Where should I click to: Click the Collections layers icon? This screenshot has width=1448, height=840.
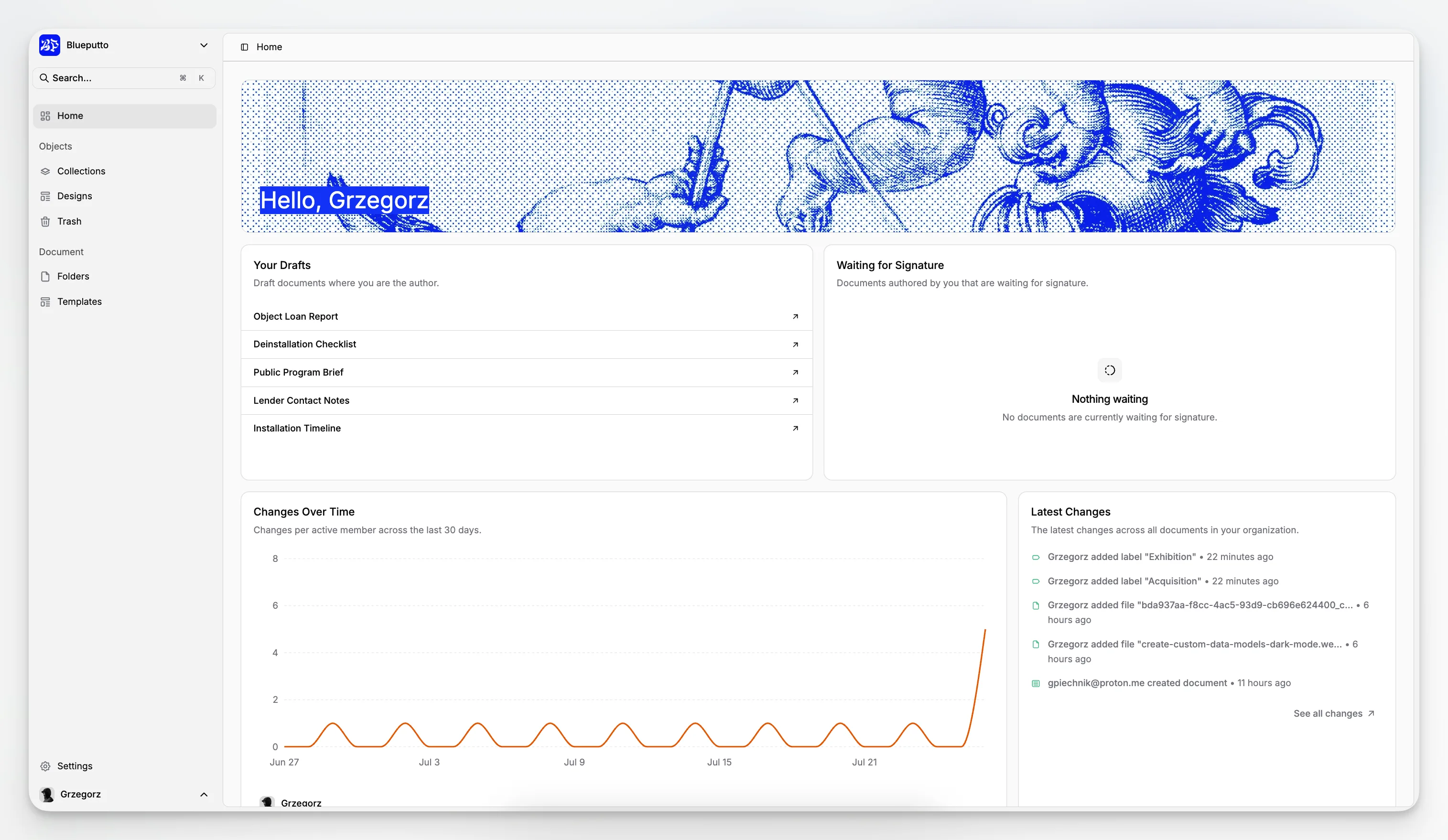(45, 171)
